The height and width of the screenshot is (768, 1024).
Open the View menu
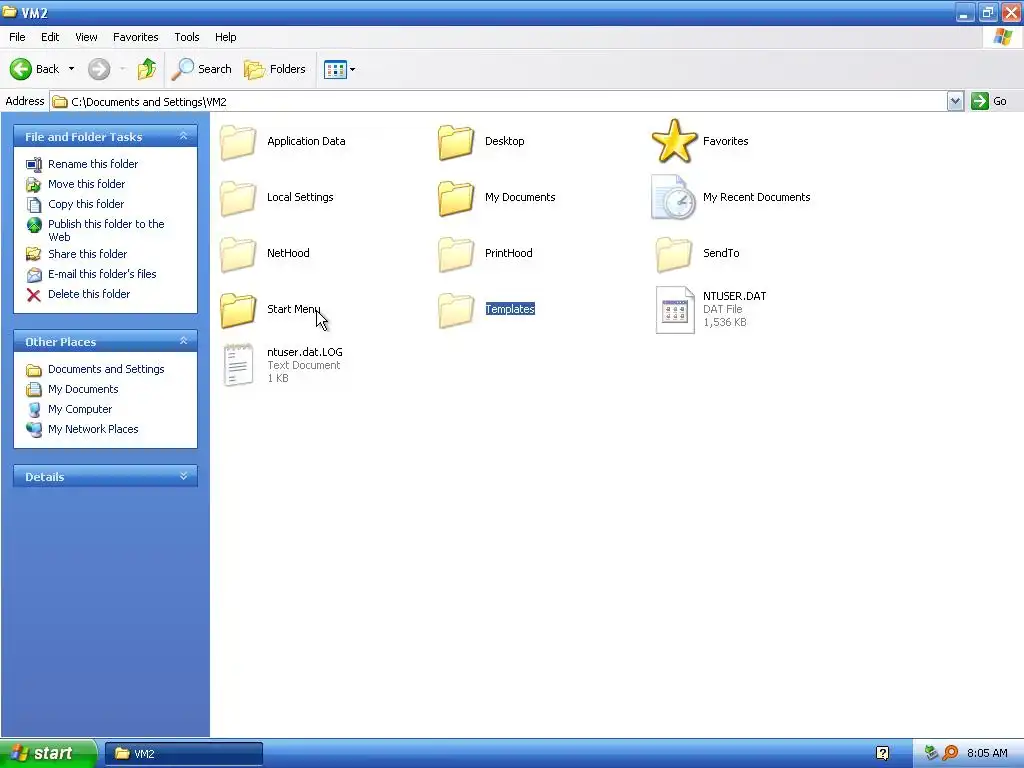point(86,37)
